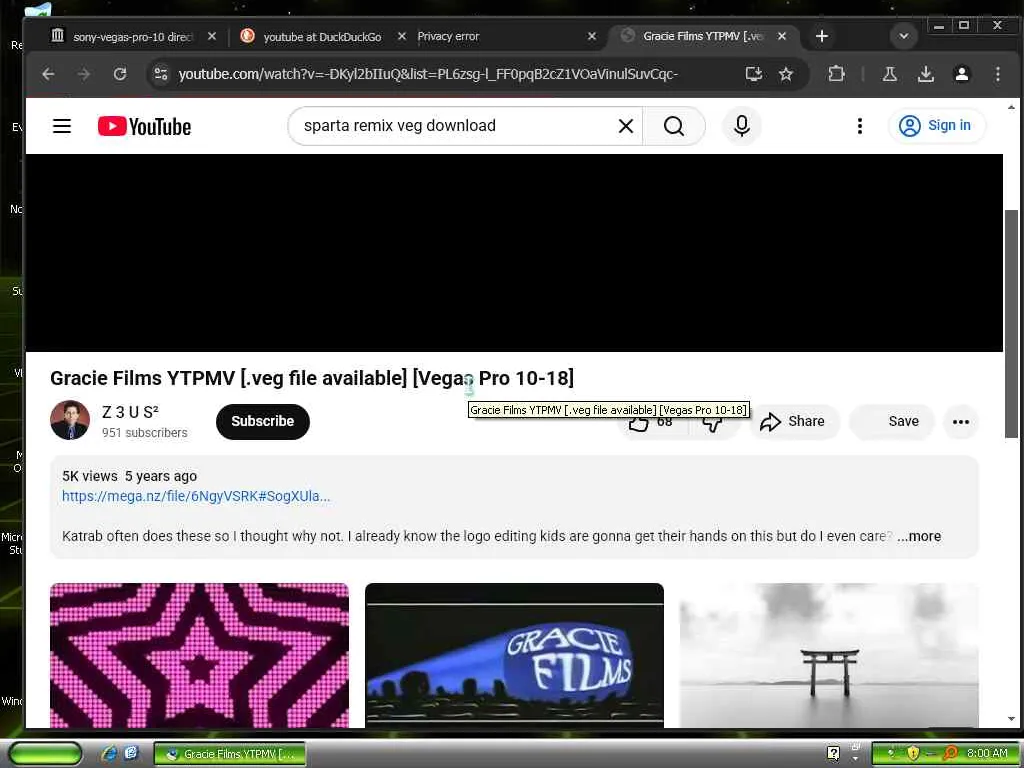The image size is (1024, 768).
Task: Click the scrollbar up arrow
Action: [1011, 106]
